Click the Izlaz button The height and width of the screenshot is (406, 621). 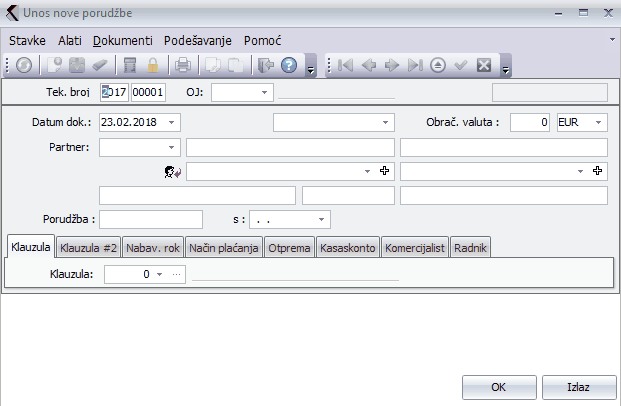pyautogui.click(x=577, y=386)
